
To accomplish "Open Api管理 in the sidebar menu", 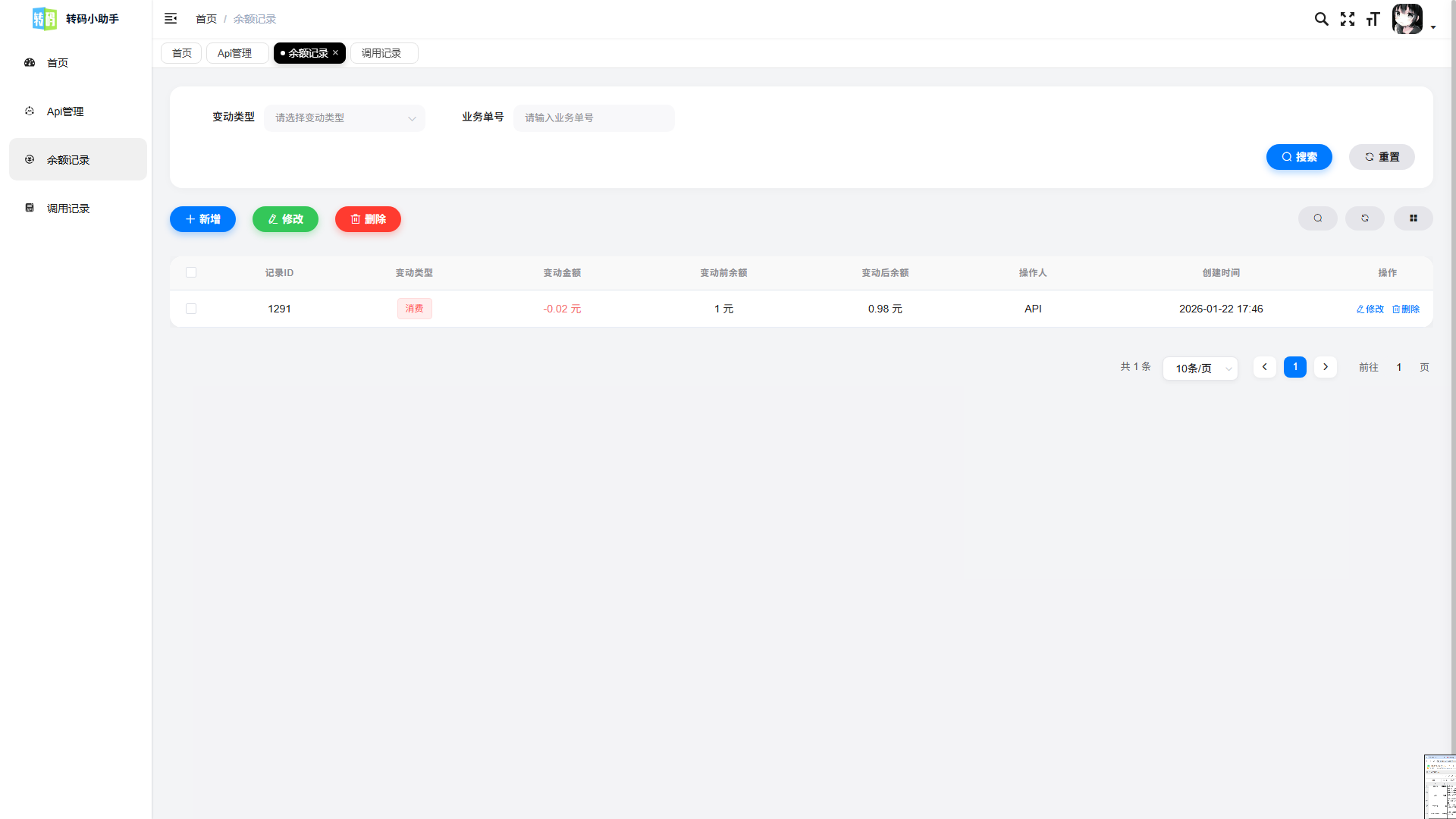I will point(65,111).
